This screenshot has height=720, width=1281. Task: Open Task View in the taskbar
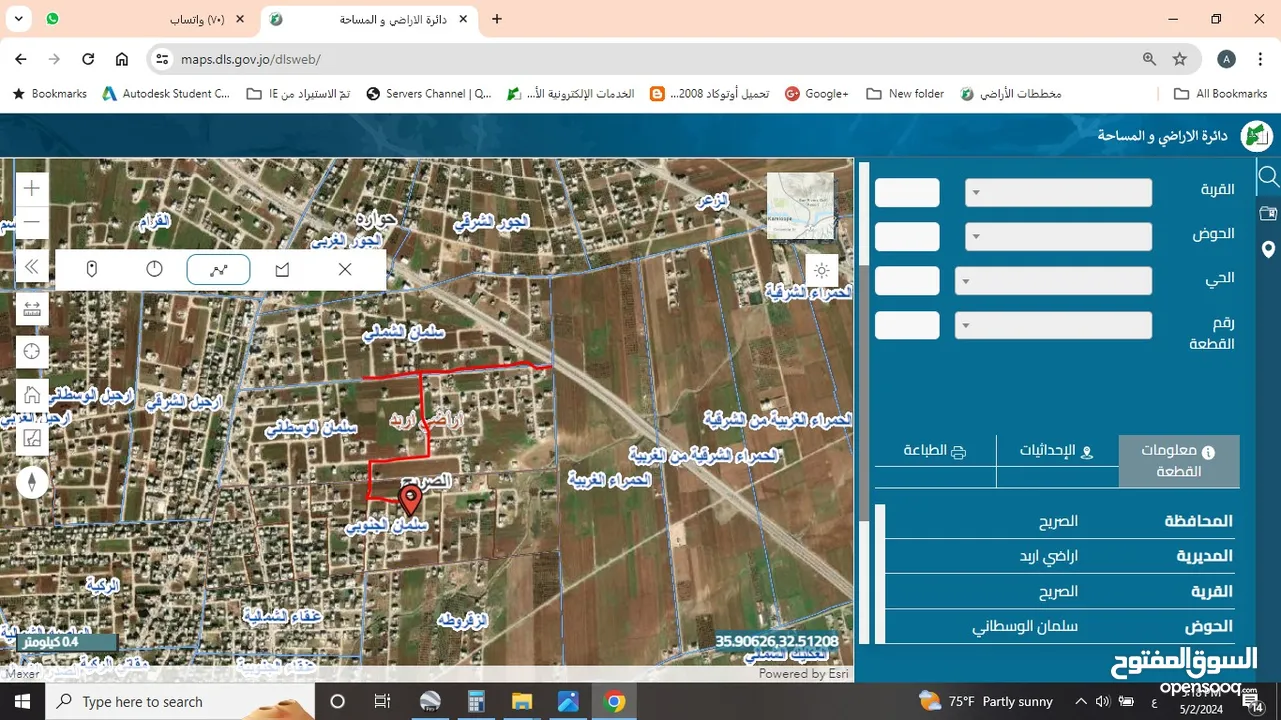click(x=382, y=701)
